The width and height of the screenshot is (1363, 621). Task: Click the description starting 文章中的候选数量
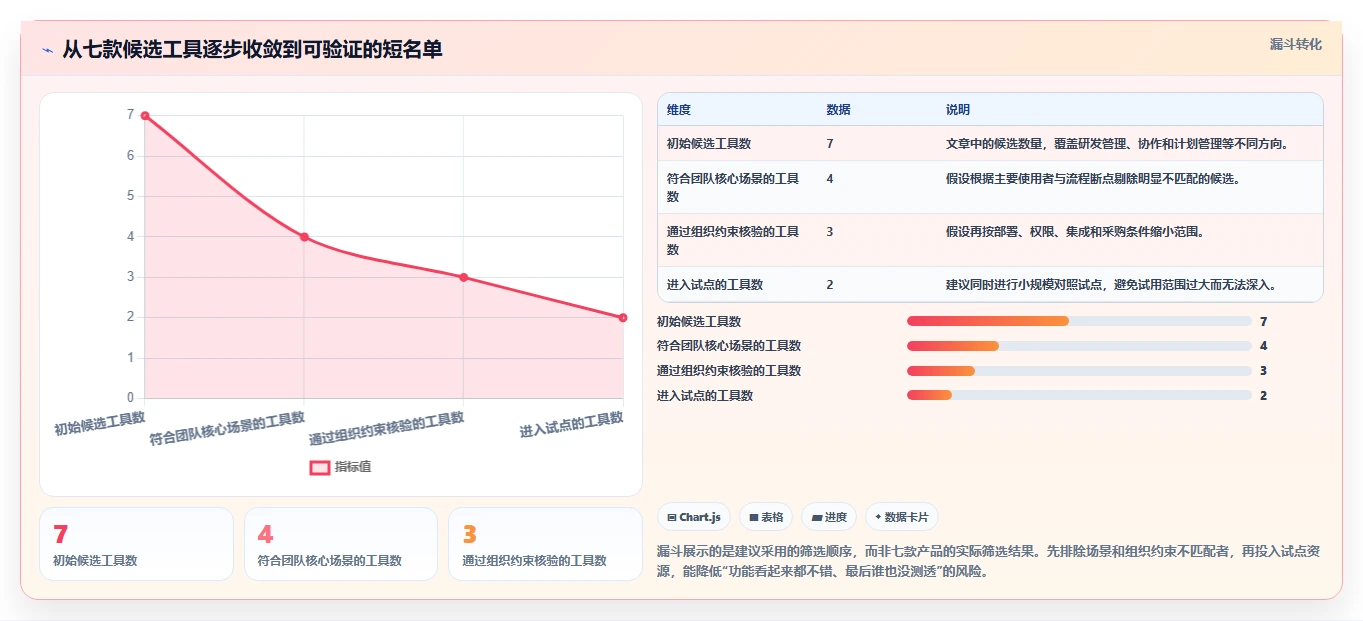click(1118, 144)
